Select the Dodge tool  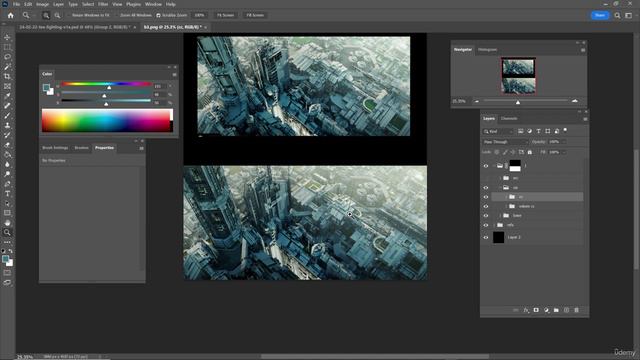7,174
